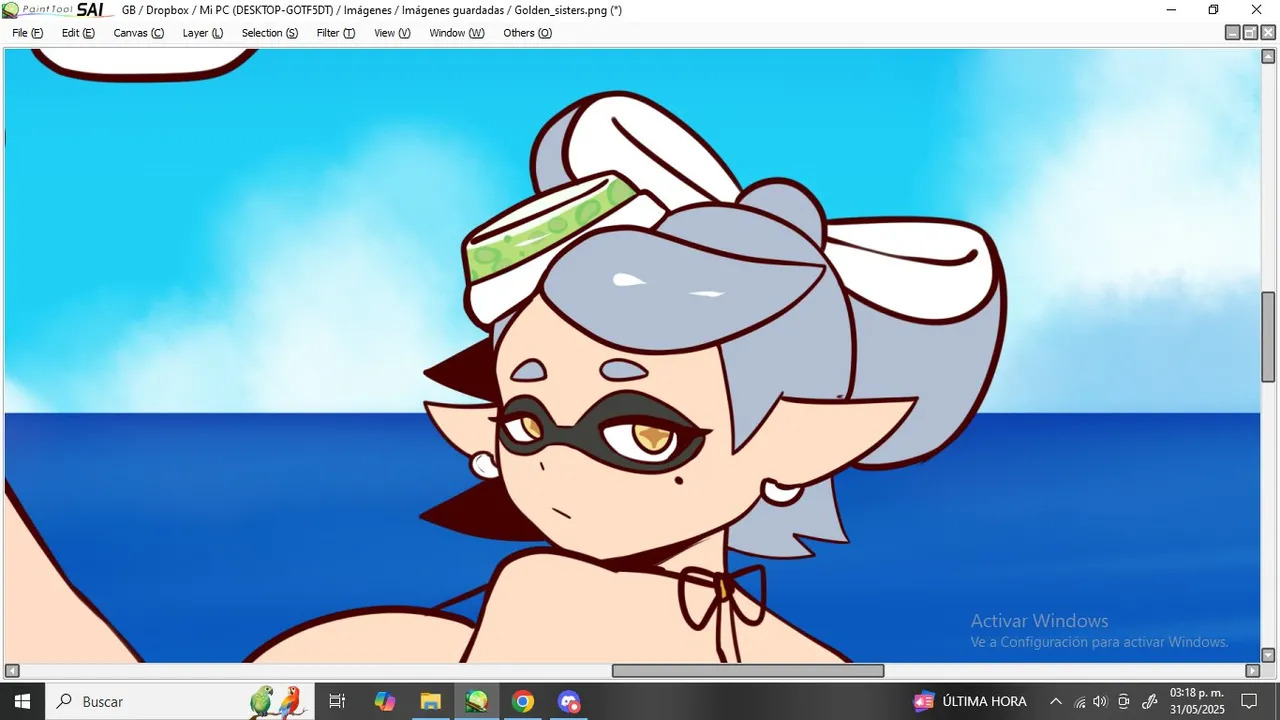Open the View menu

coord(392,33)
